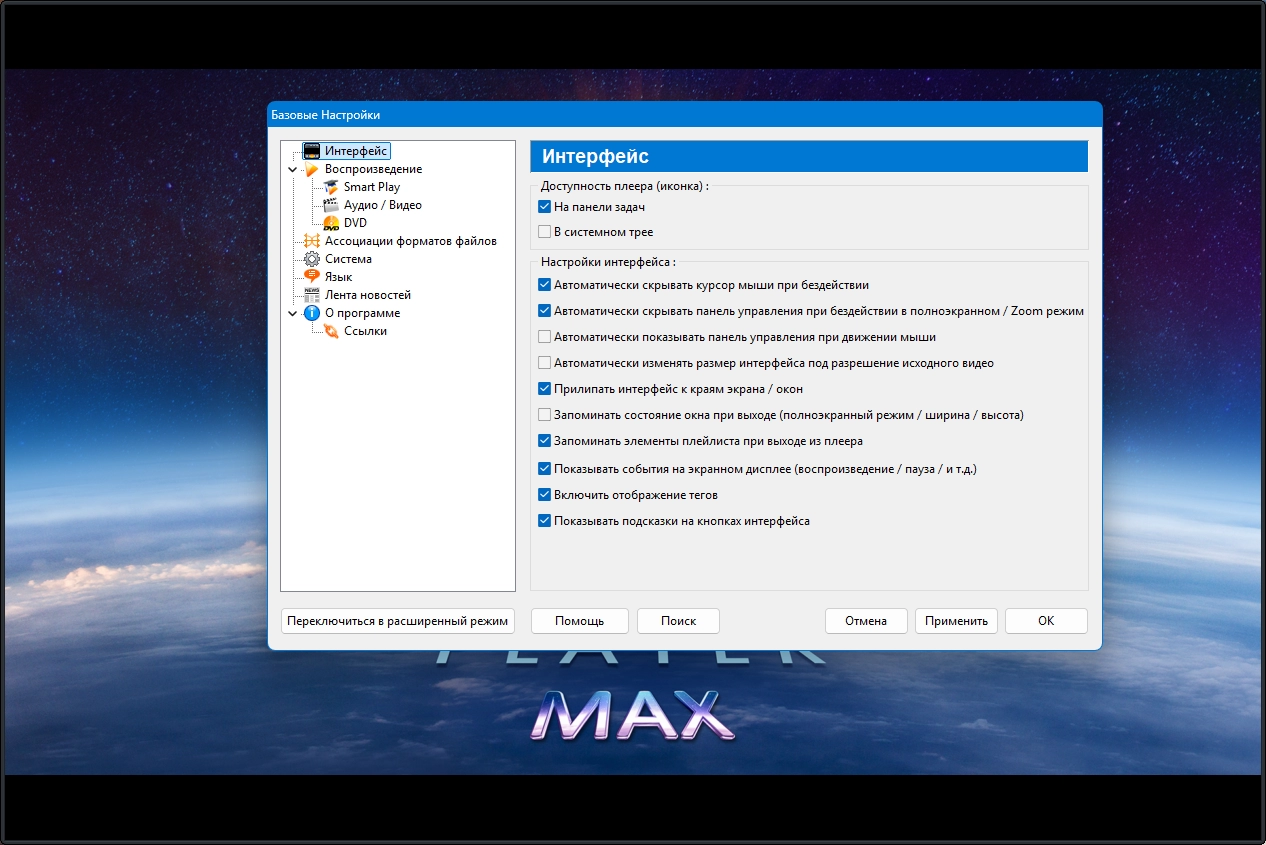
Task: Click the Интерфейс blue page header
Action: (808, 156)
